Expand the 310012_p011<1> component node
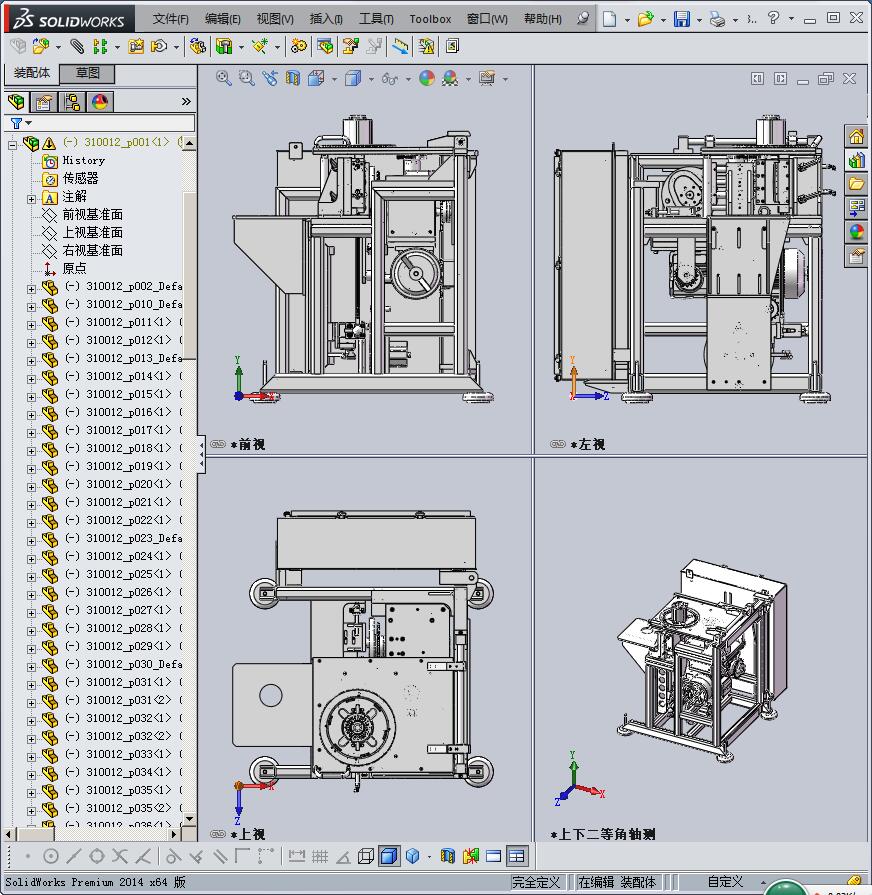The height and width of the screenshot is (895, 872). (32, 323)
